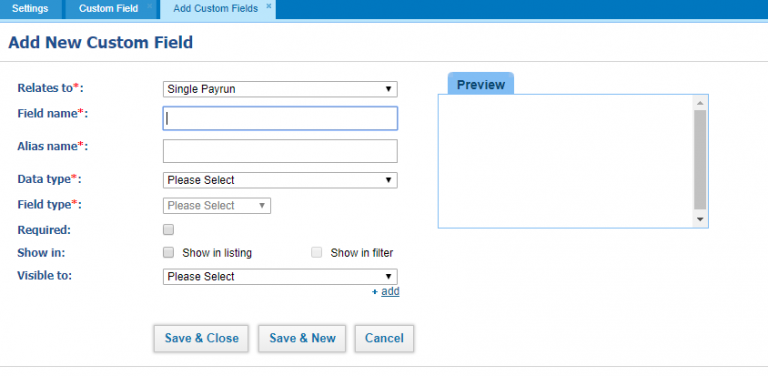
Task: Select the Preview tab
Action: coord(480,84)
